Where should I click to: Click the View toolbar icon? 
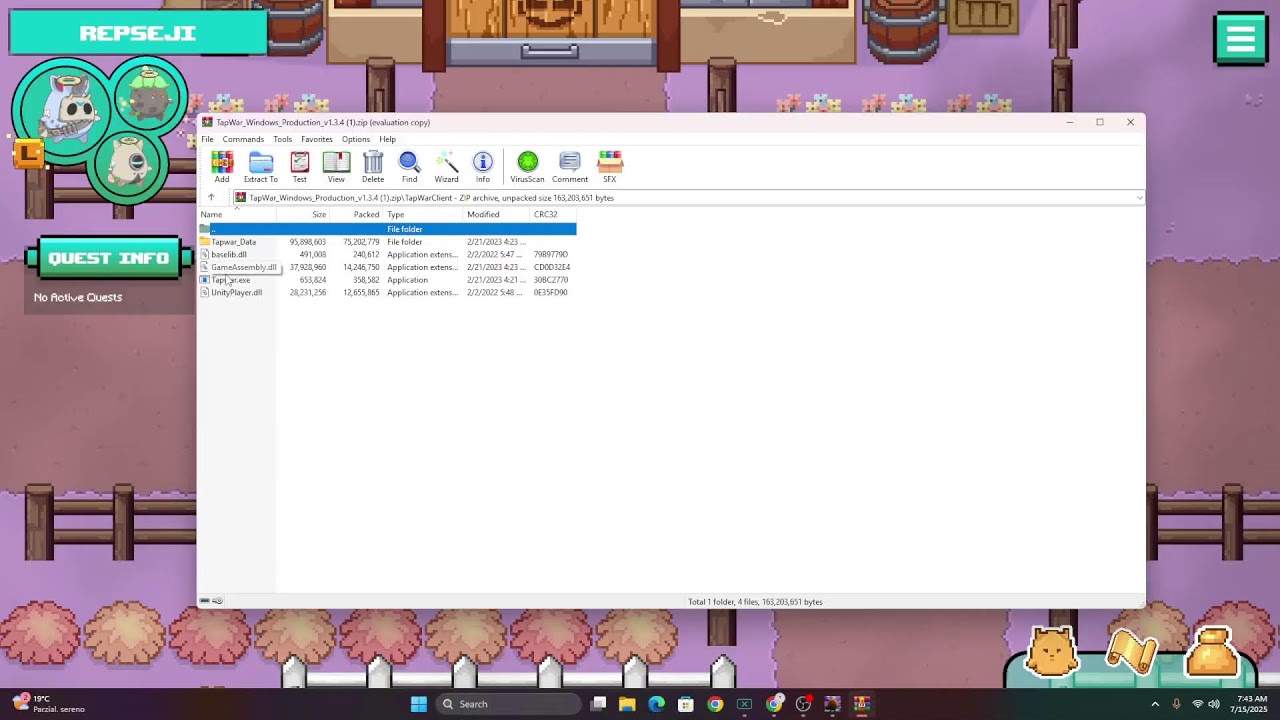pyautogui.click(x=336, y=167)
